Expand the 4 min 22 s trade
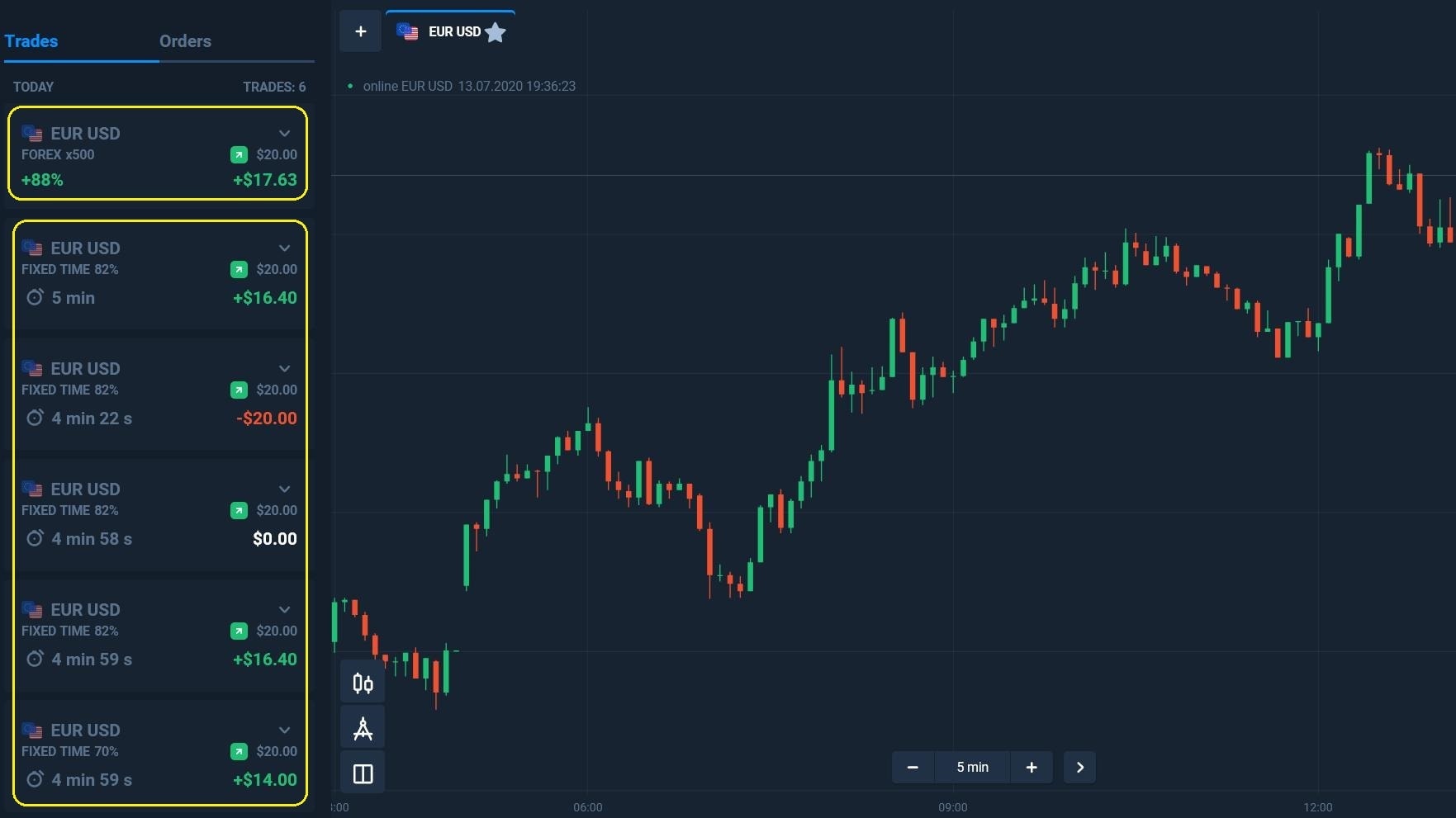 [284, 368]
